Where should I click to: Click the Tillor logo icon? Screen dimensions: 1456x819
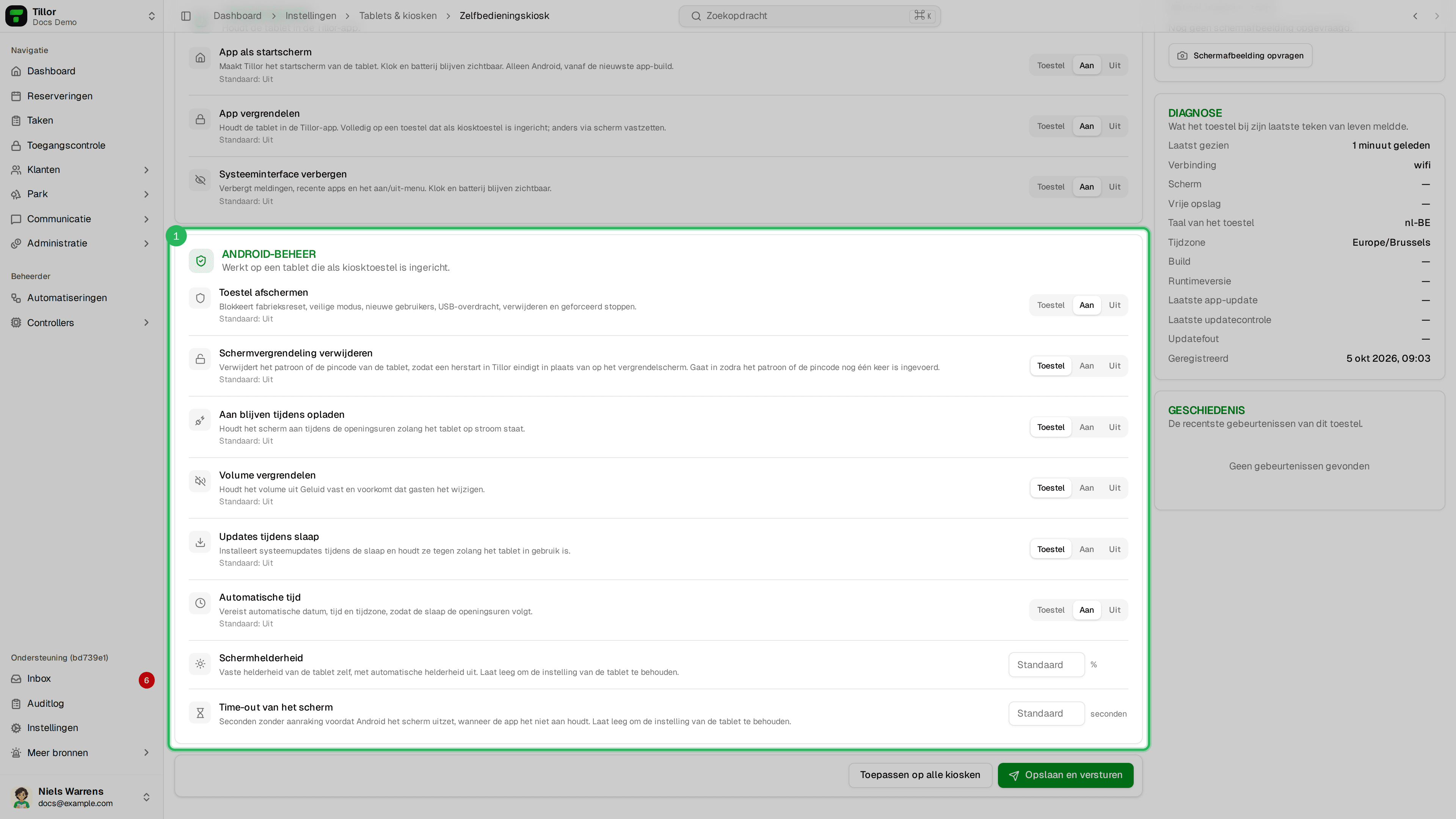click(16, 16)
